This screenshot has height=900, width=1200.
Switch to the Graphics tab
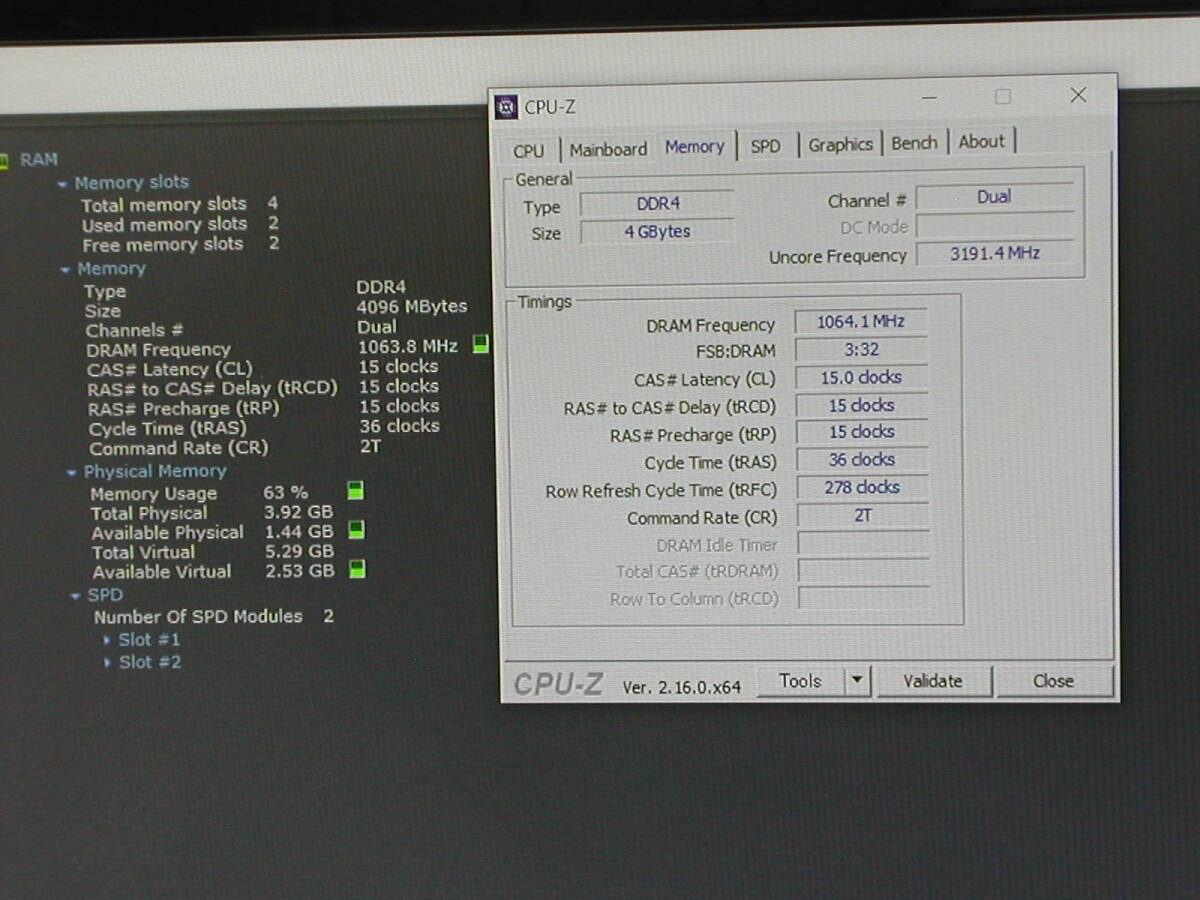point(840,144)
